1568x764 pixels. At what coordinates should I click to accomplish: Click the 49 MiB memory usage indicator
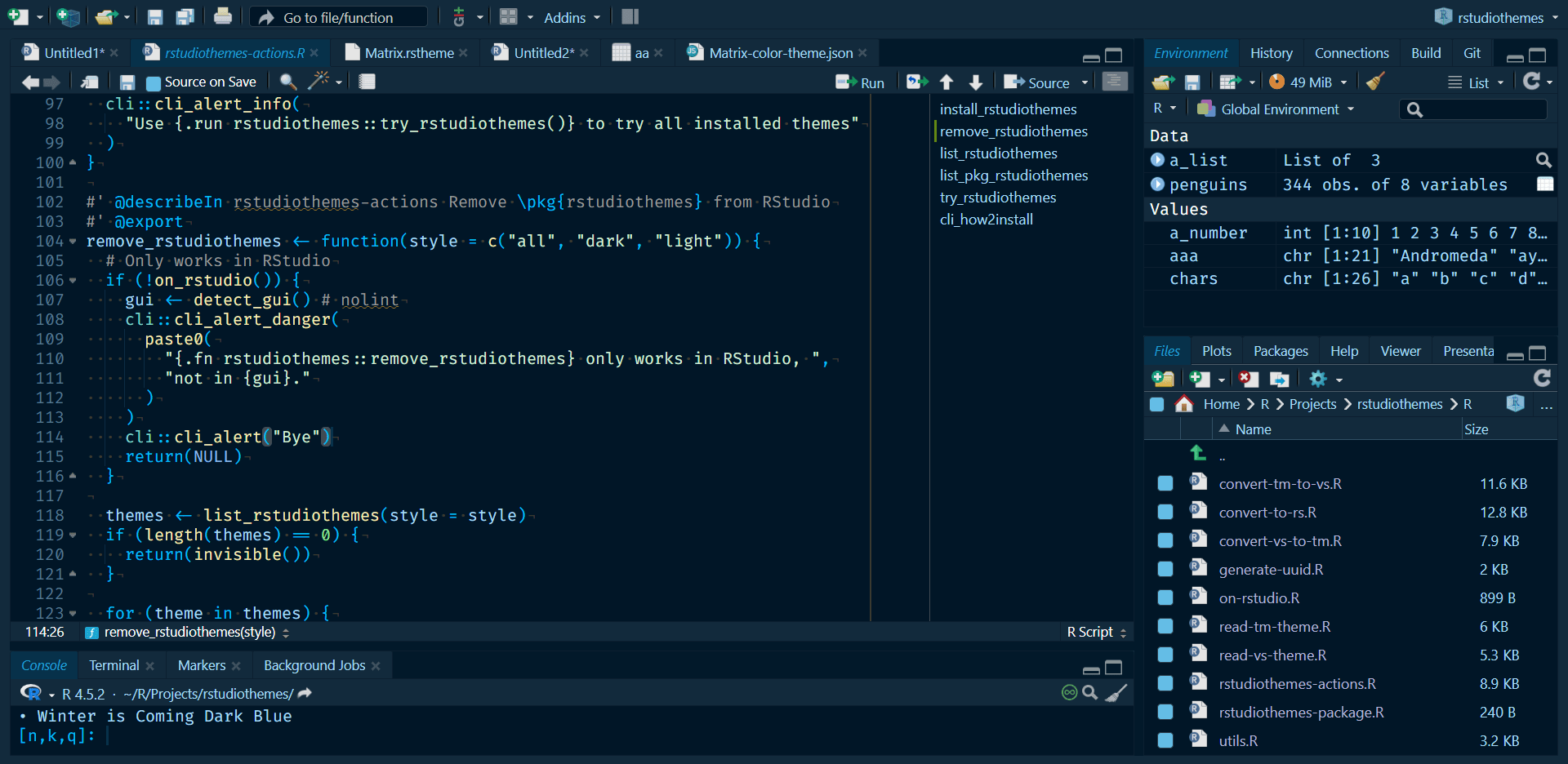point(1308,82)
